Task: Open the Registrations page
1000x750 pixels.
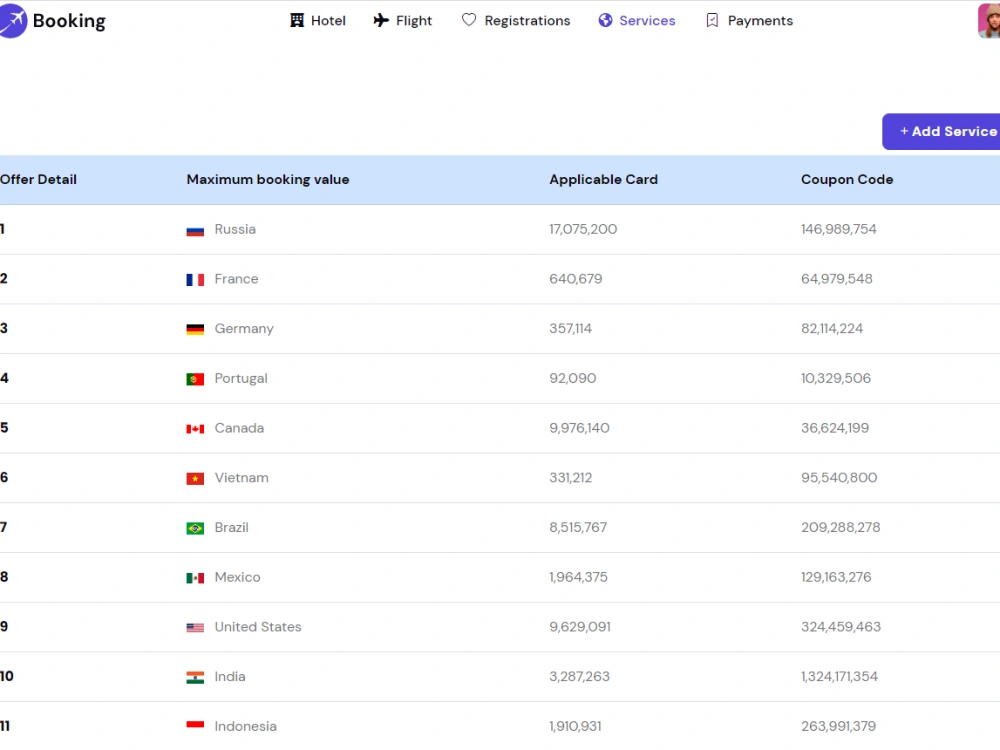Action: pos(516,20)
